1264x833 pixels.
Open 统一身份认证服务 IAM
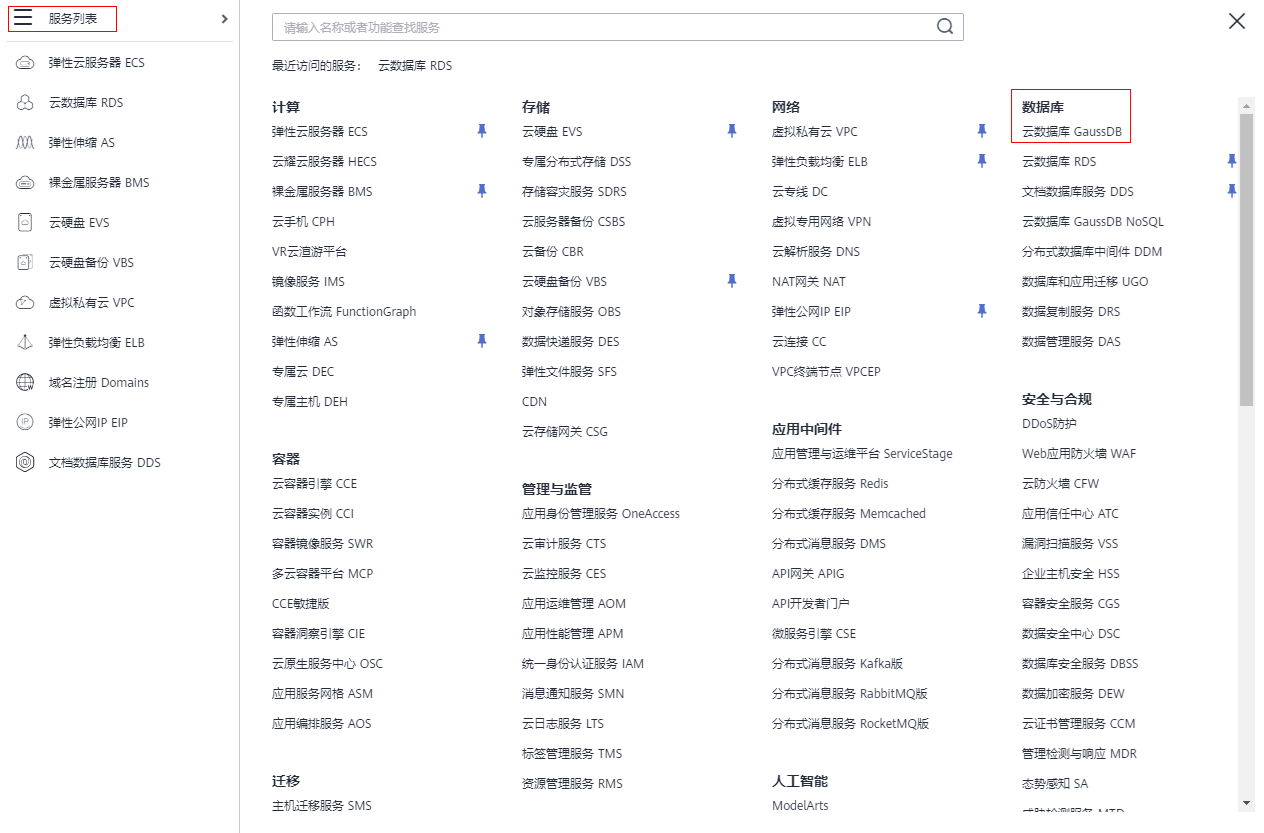[x=583, y=663]
